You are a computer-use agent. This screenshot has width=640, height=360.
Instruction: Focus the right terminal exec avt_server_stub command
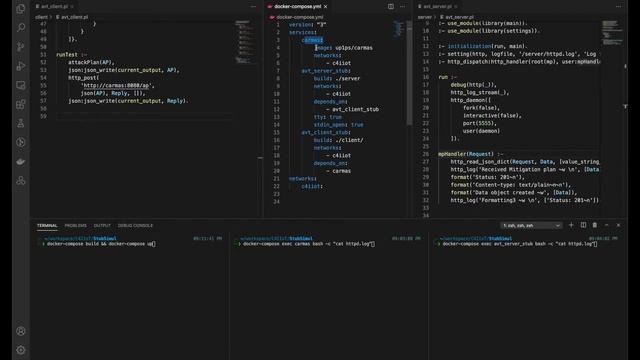click(529, 296)
